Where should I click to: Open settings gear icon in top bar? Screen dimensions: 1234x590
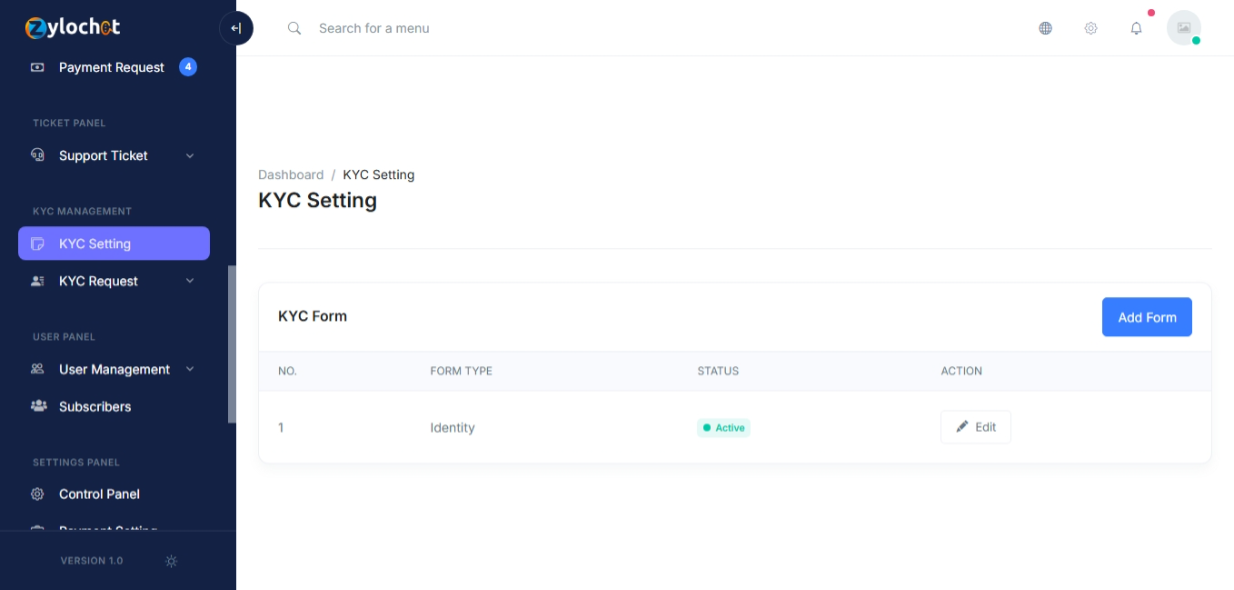(1091, 28)
